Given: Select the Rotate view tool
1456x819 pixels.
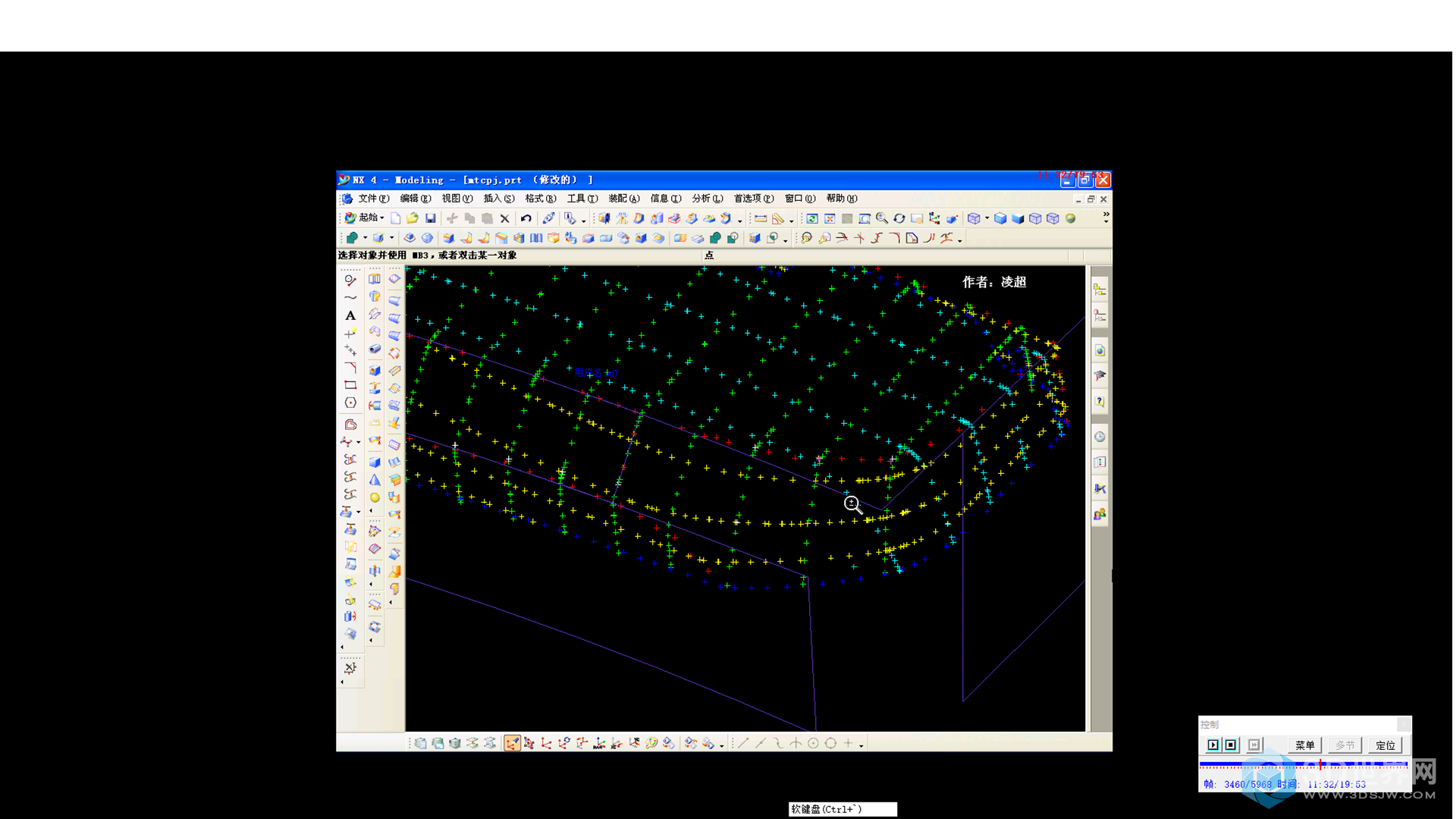Looking at the screenshot, I should 899,218.
